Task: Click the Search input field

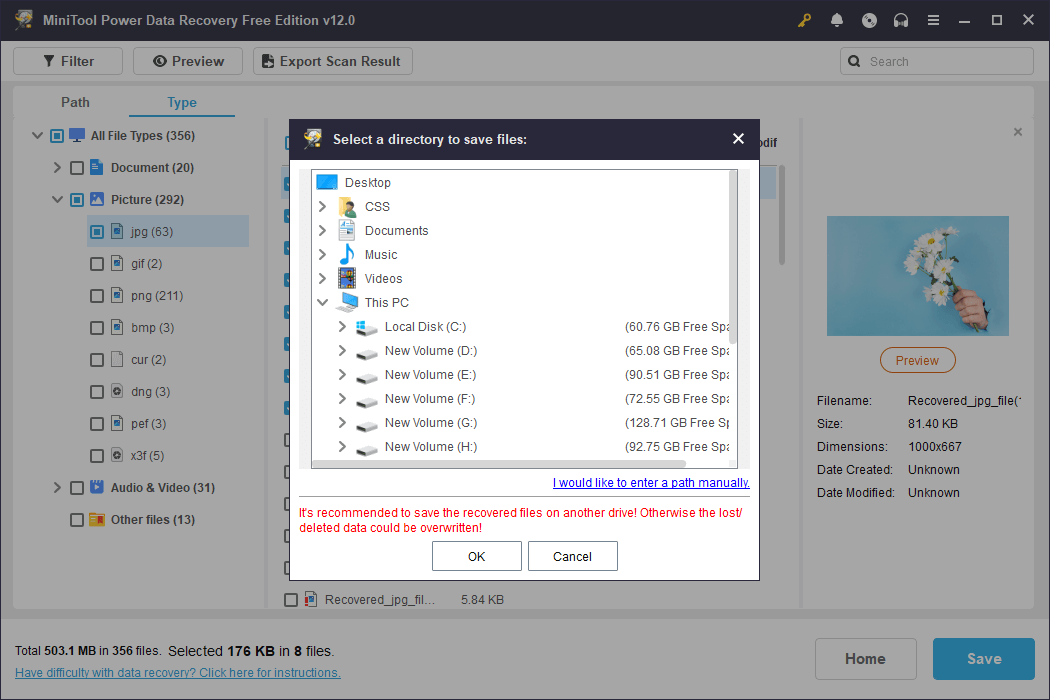Action: (945, 61)
